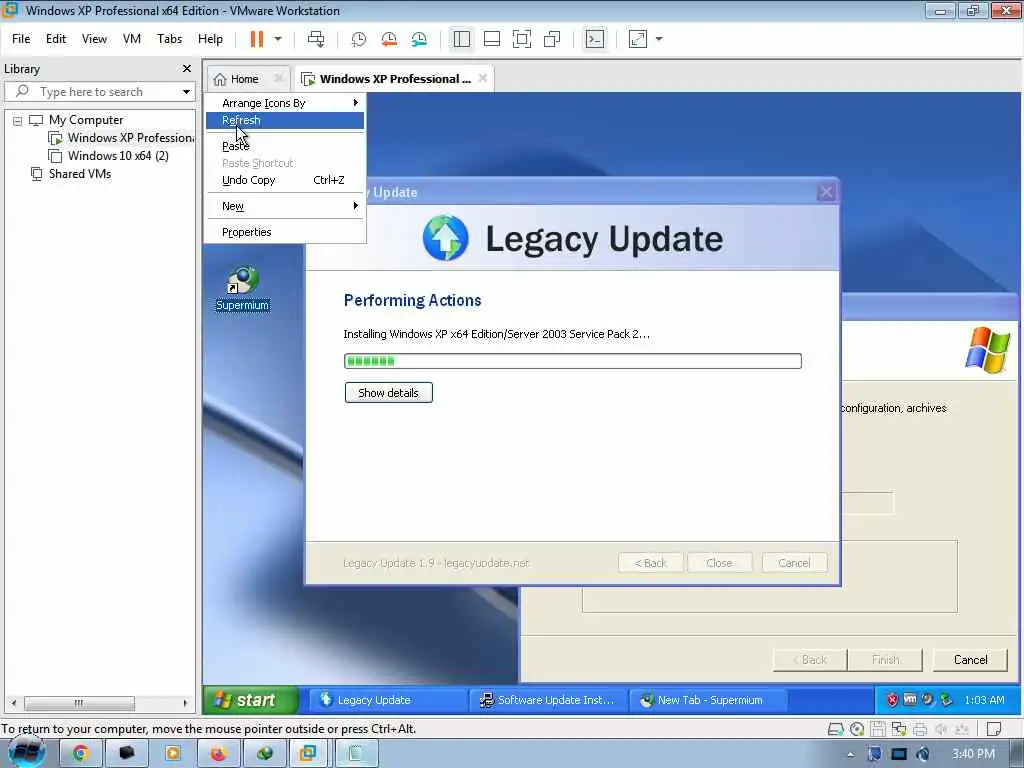Choose Refresh in the context menu
Image resolution: width=1024 pixels, height=768 pixels.
tap(285, 120)
